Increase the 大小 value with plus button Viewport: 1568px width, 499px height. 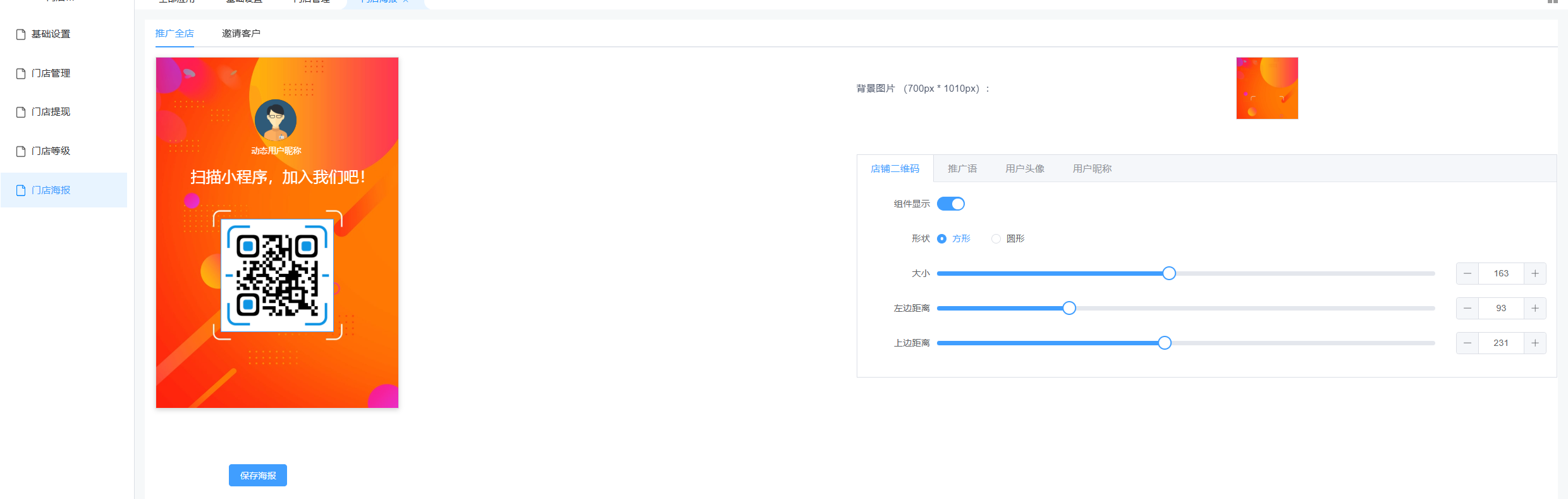pos(1535,274)
